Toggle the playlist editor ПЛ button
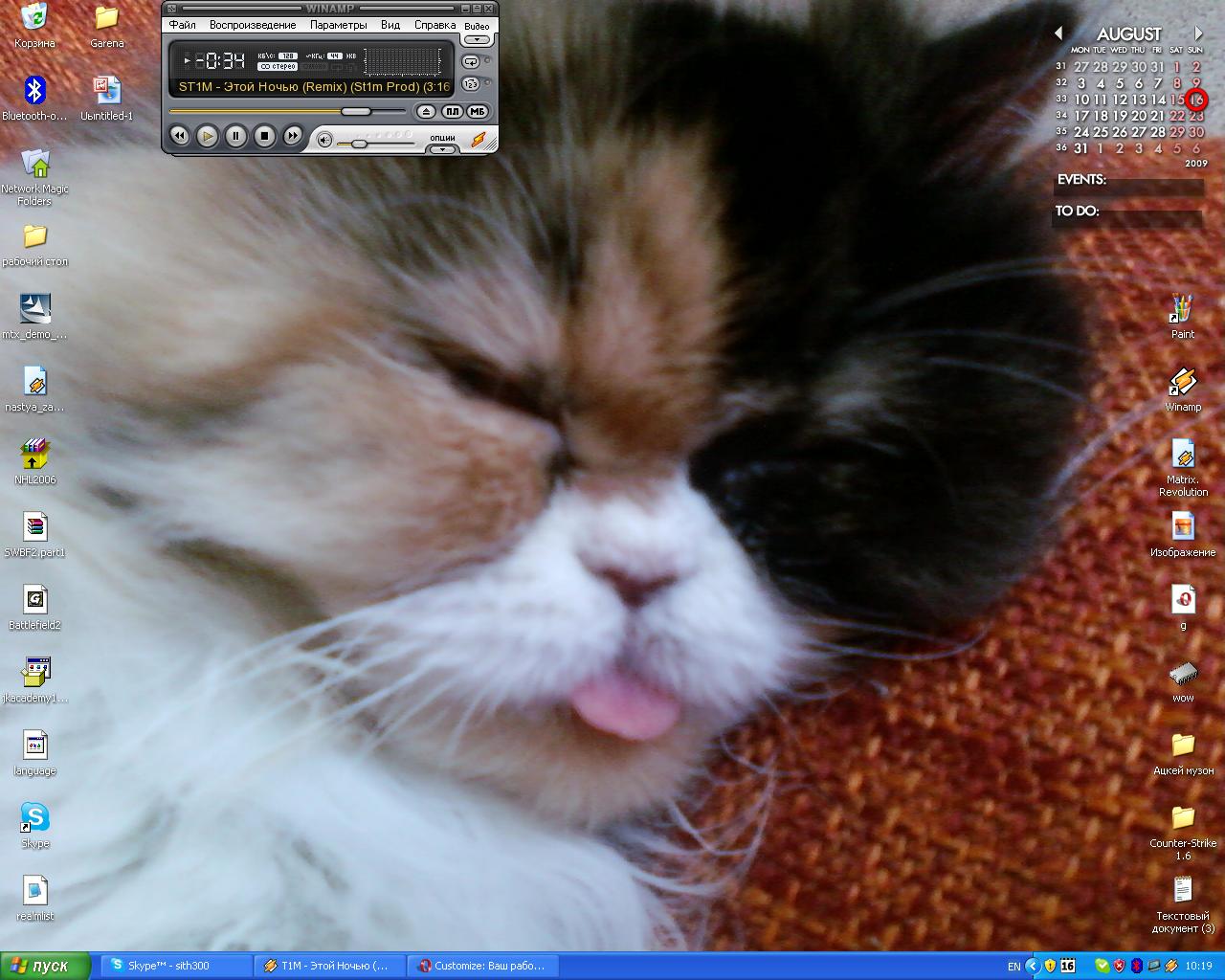This screenshot has width=1225, height=980. (452, 112)
